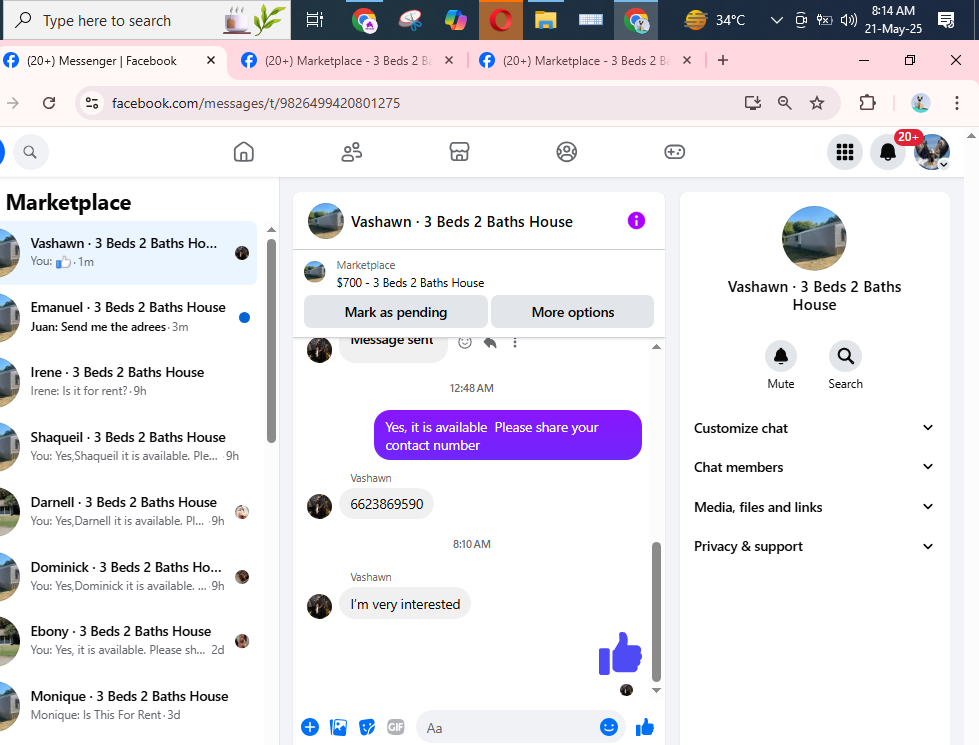979x745 pixels.
Task: Open the Gaming controller icon
Action: (674, 152)
